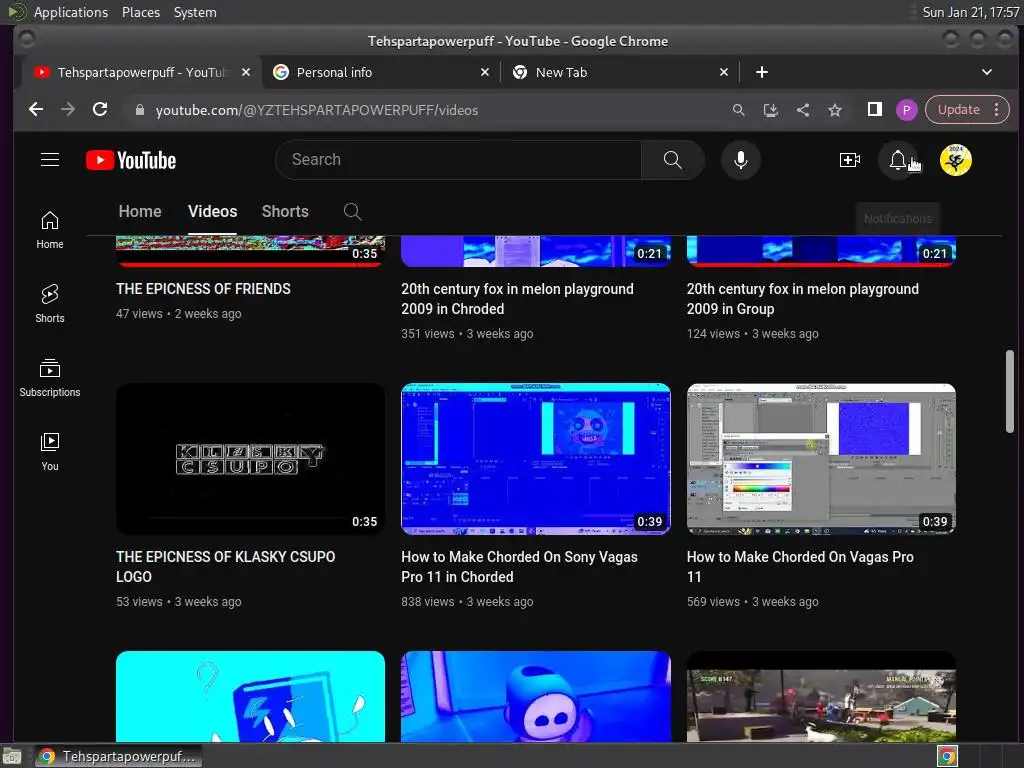The width and height of the screenshot is (1024, 768).
Task: Open 20th century fox 2009 in Chroded title
Action: (517, 298)
